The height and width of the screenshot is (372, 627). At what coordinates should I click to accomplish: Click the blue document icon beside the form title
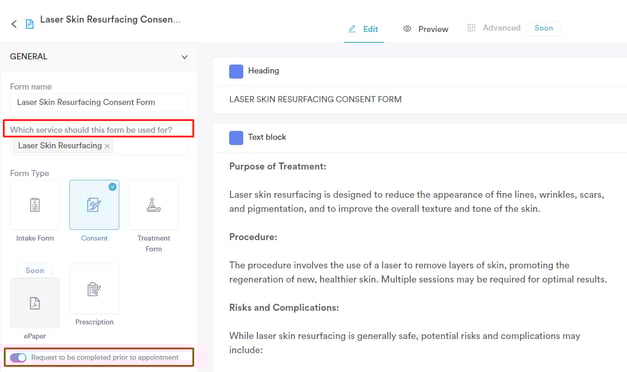point(30,24)
